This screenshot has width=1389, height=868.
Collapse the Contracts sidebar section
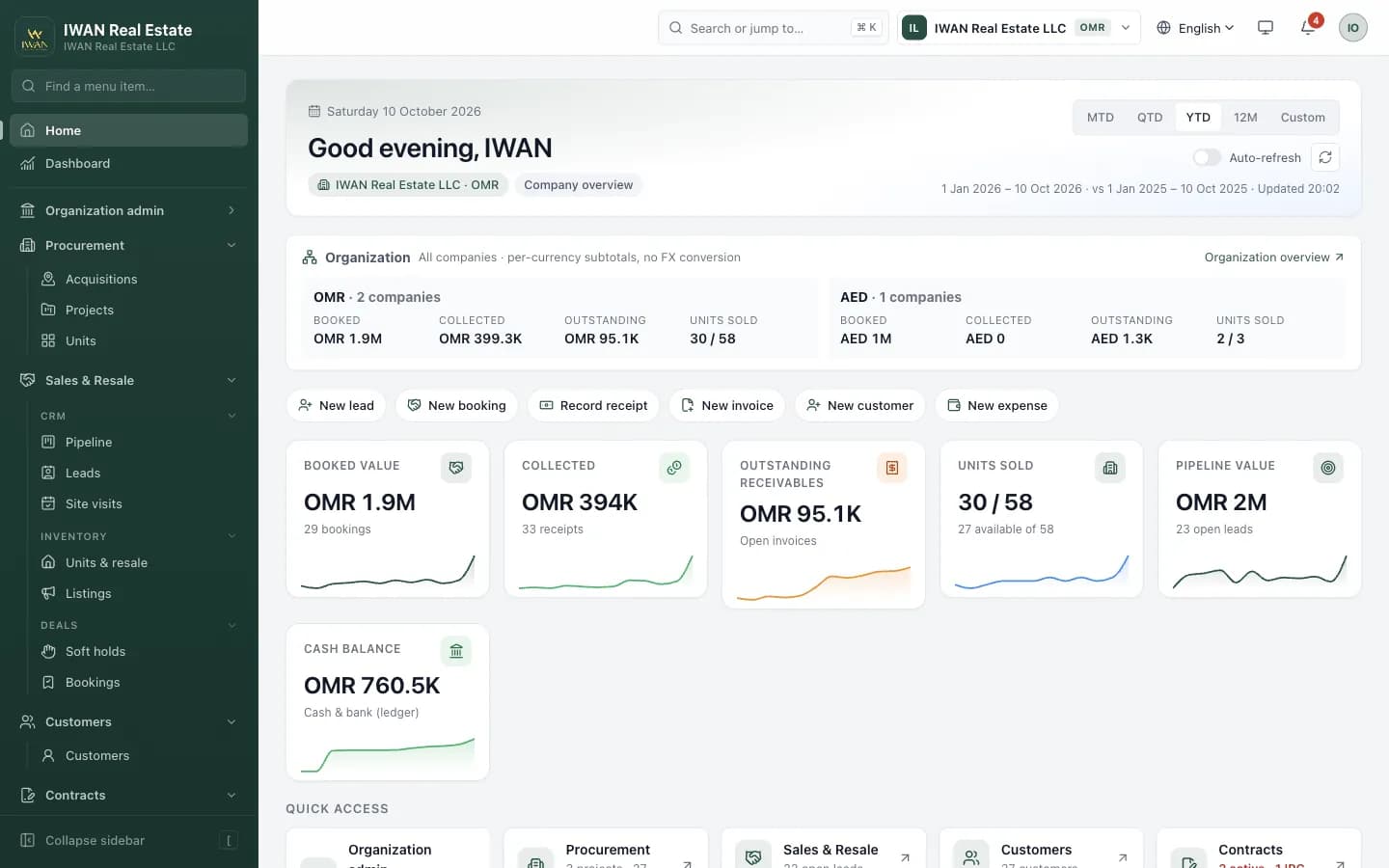click(x=128, y=795)
